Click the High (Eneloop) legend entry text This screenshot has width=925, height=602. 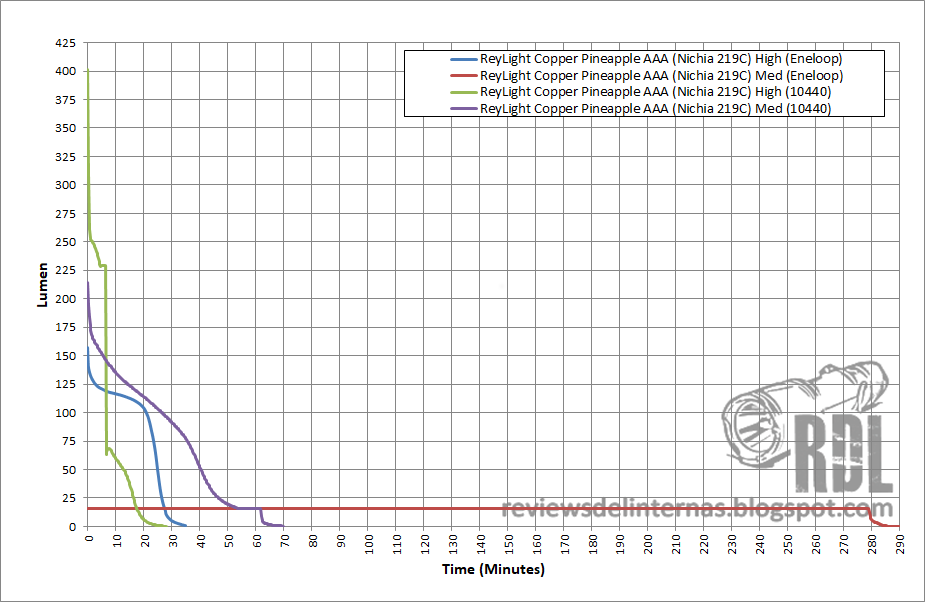pos(661,59)
